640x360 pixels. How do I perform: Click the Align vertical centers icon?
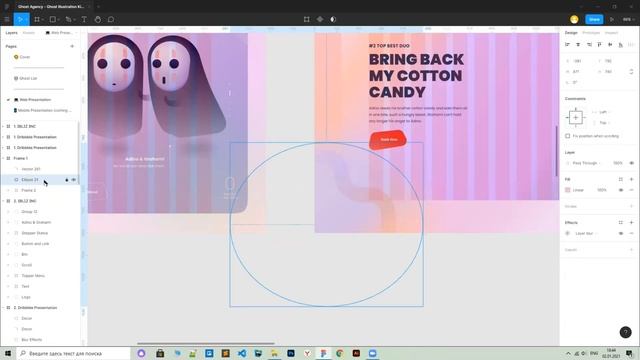click(x=610, y=44)
